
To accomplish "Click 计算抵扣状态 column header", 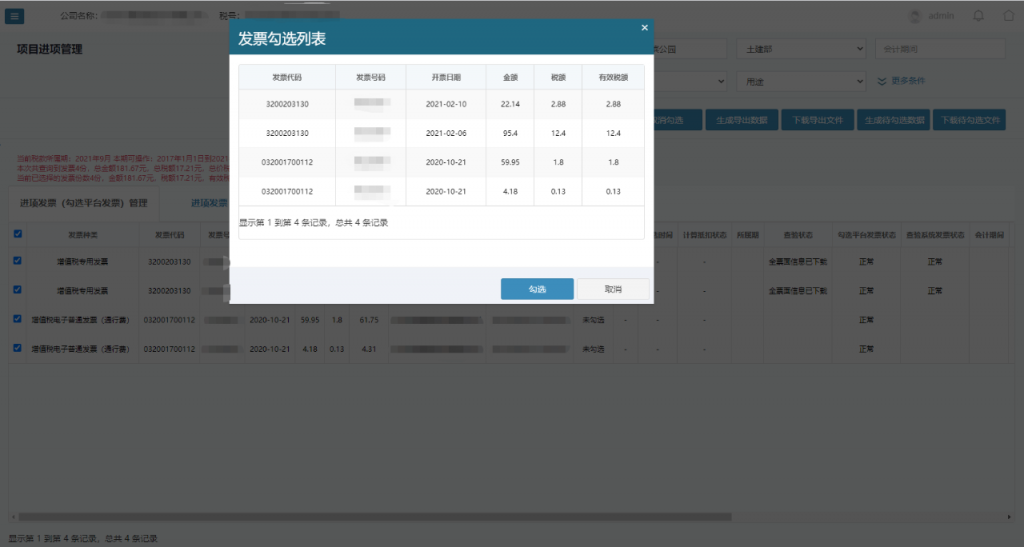I will pyautogui.click(x=705, y=235).
